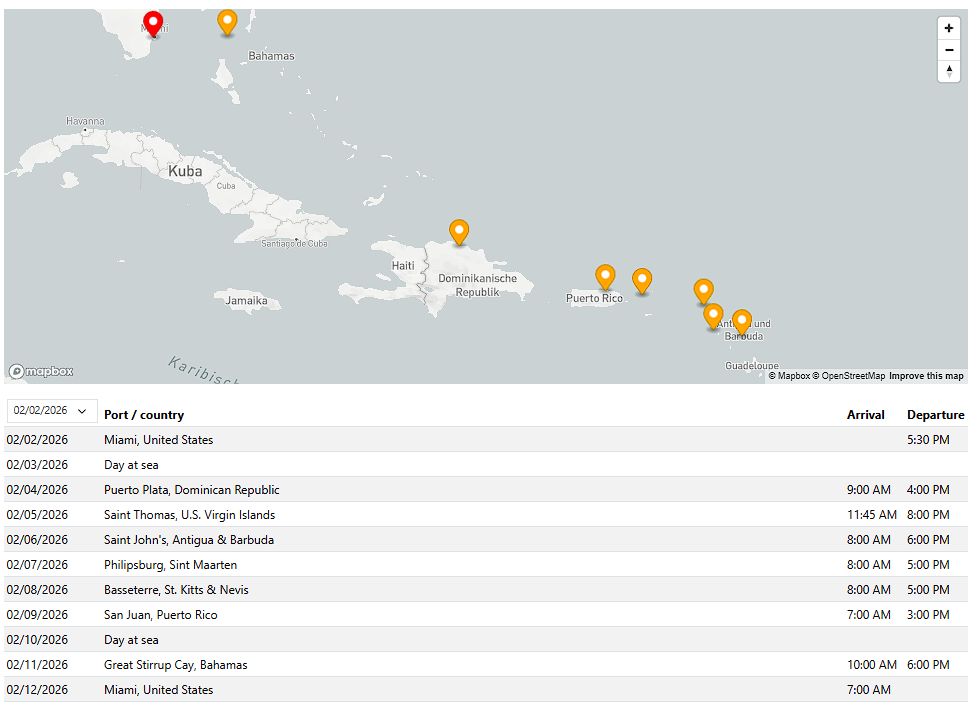This screenshot has width=976, height=703.
Task: Select the Great Stirrup Cay, Bahamas row
Action: tap(176, 665)
